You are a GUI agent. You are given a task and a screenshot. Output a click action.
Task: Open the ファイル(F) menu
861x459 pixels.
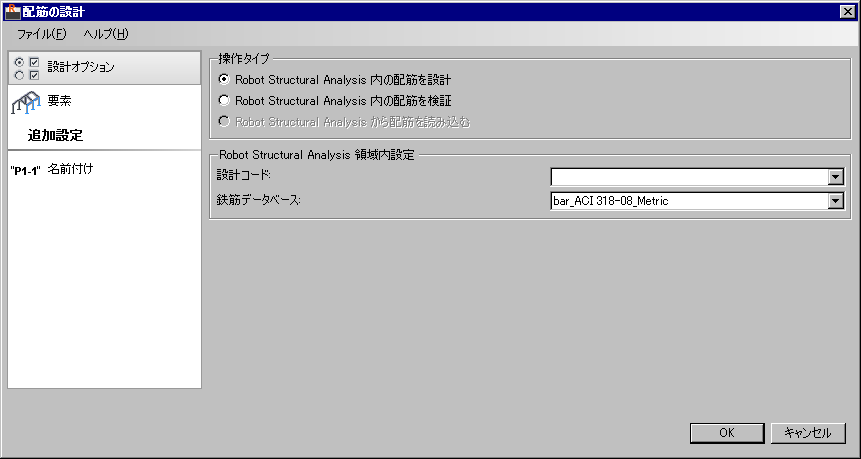(x=42, y=34)
